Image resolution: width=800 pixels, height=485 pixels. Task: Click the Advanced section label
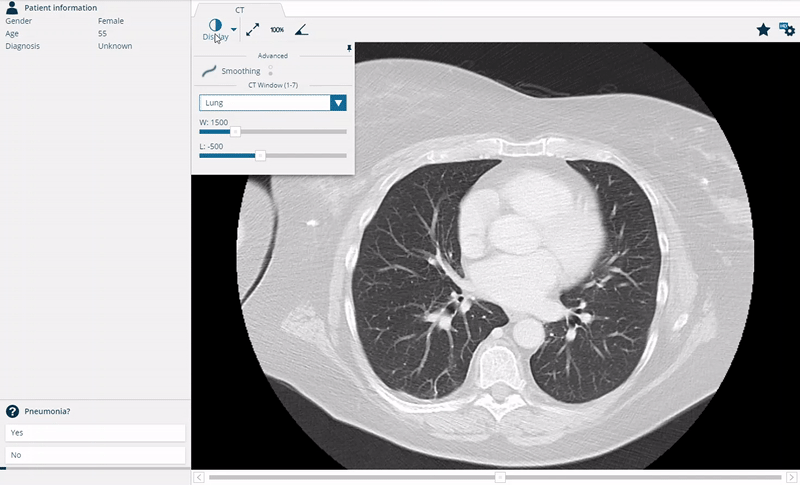pyautogui.click(x=273, y=56)
